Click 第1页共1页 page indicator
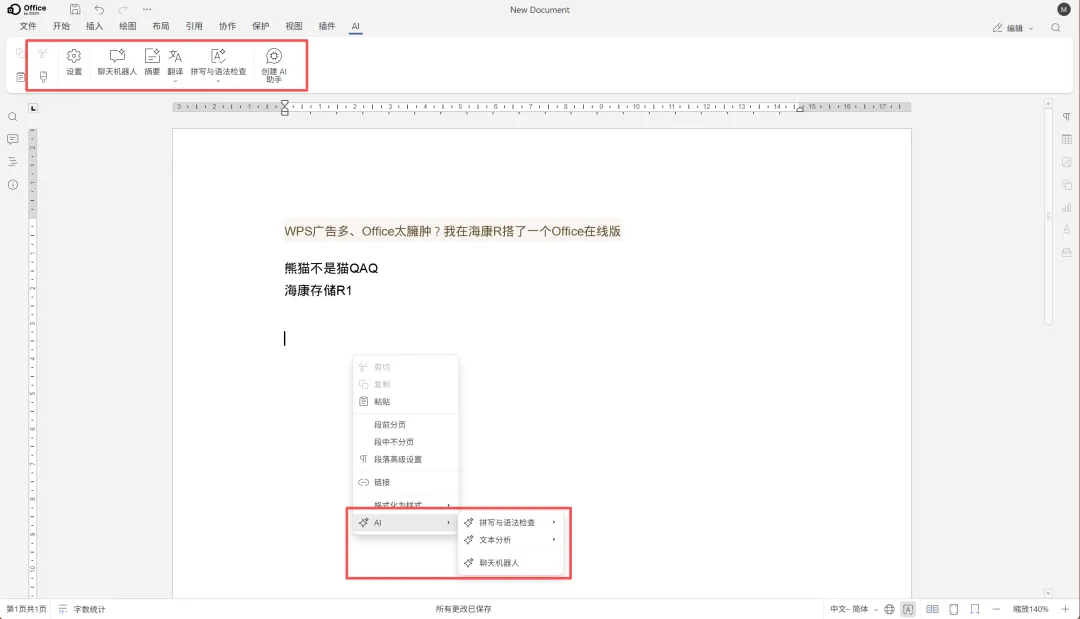The image size is (1080, 619). pos(26,609)
